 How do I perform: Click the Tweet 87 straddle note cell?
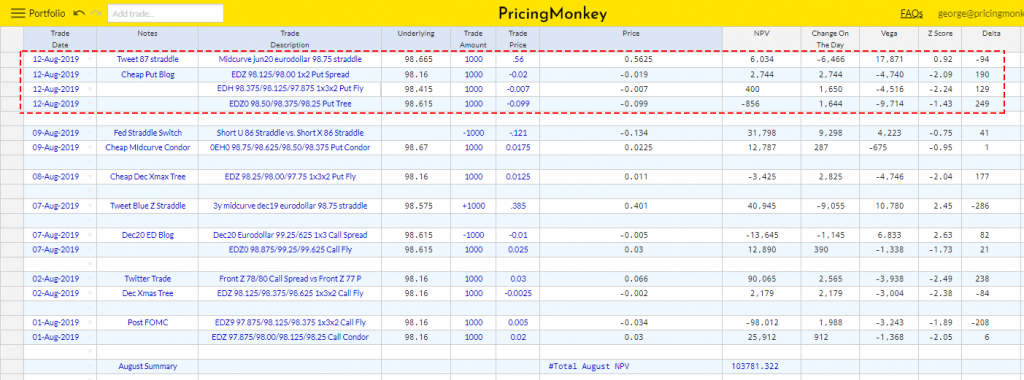click(148, 59)
